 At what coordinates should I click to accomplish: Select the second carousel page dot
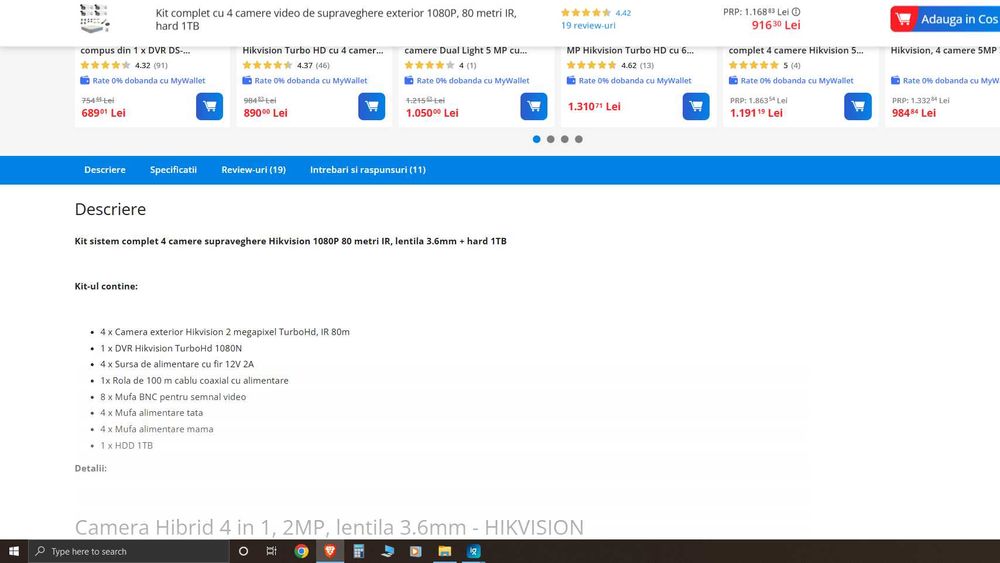point(550,139)
